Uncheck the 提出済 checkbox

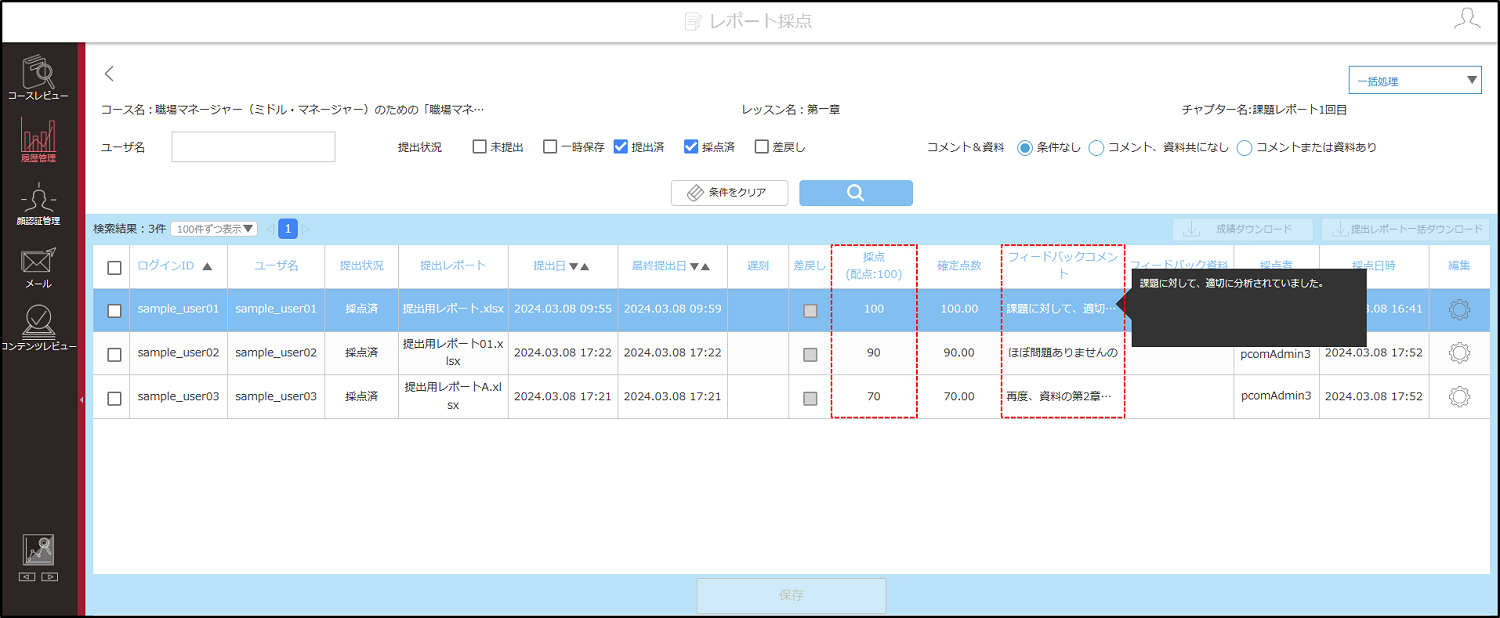(x=621, y=147)
